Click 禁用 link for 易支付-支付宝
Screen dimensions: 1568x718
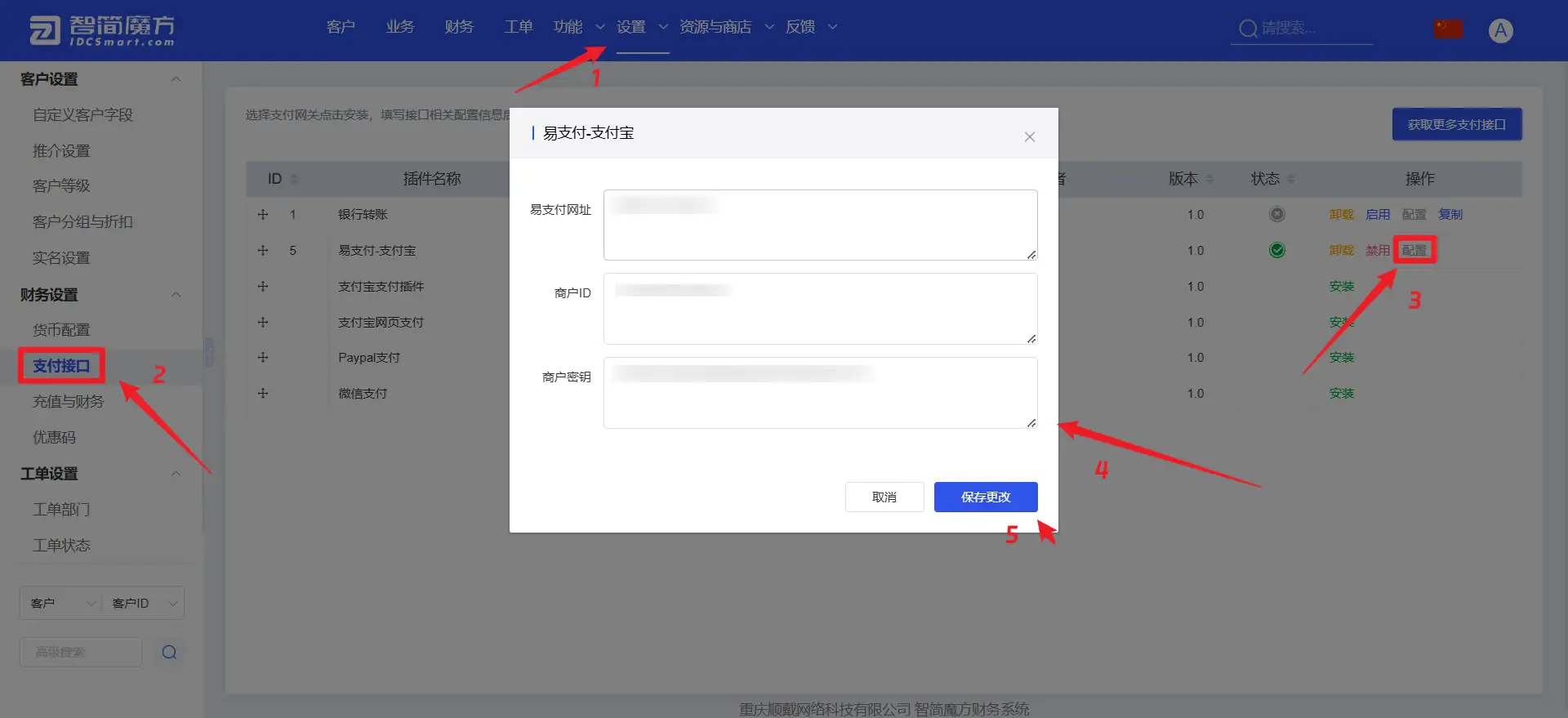tap(1378, 250)
